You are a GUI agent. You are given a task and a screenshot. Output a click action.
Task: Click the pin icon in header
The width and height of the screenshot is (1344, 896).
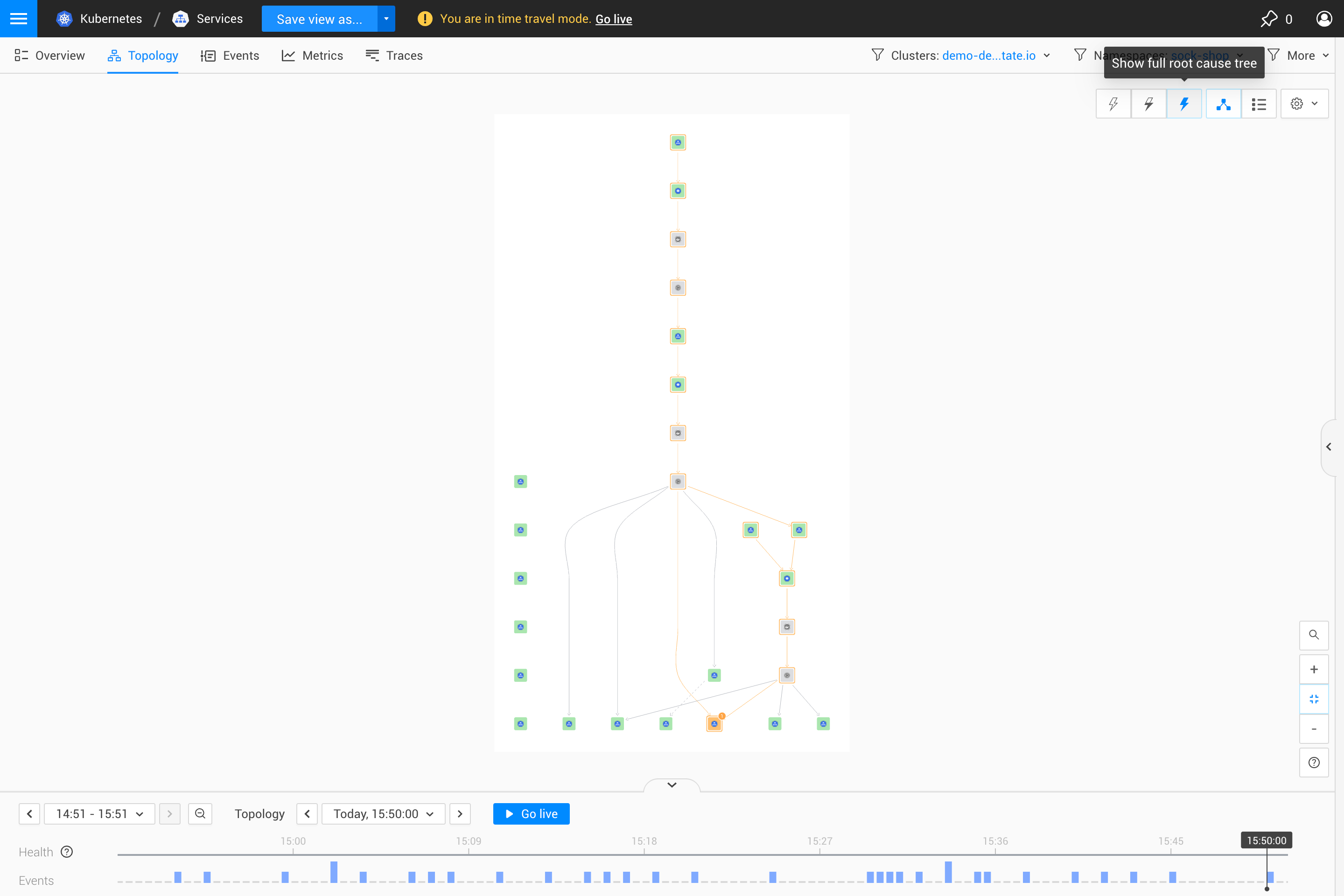click(x=1268, y=18)
